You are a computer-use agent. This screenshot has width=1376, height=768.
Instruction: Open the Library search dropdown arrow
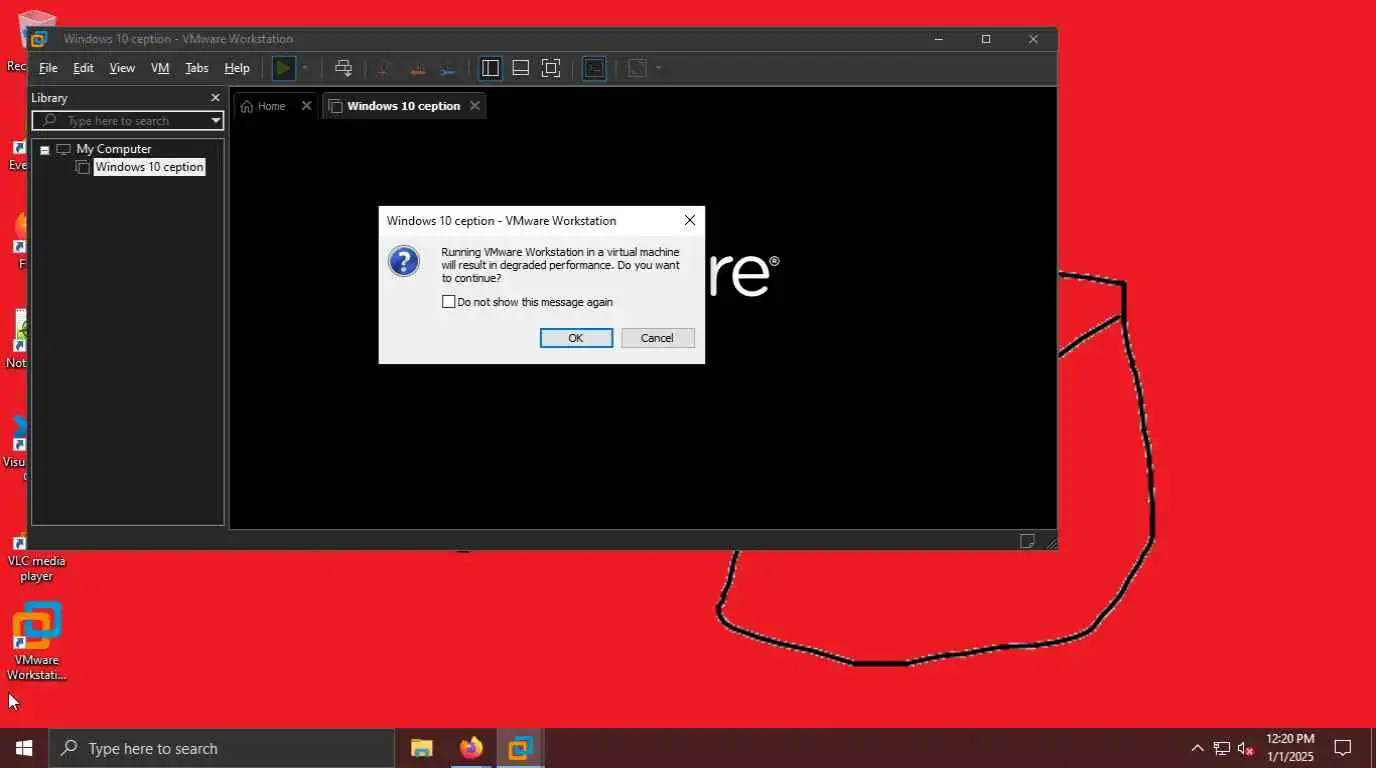tap(215, 121)
